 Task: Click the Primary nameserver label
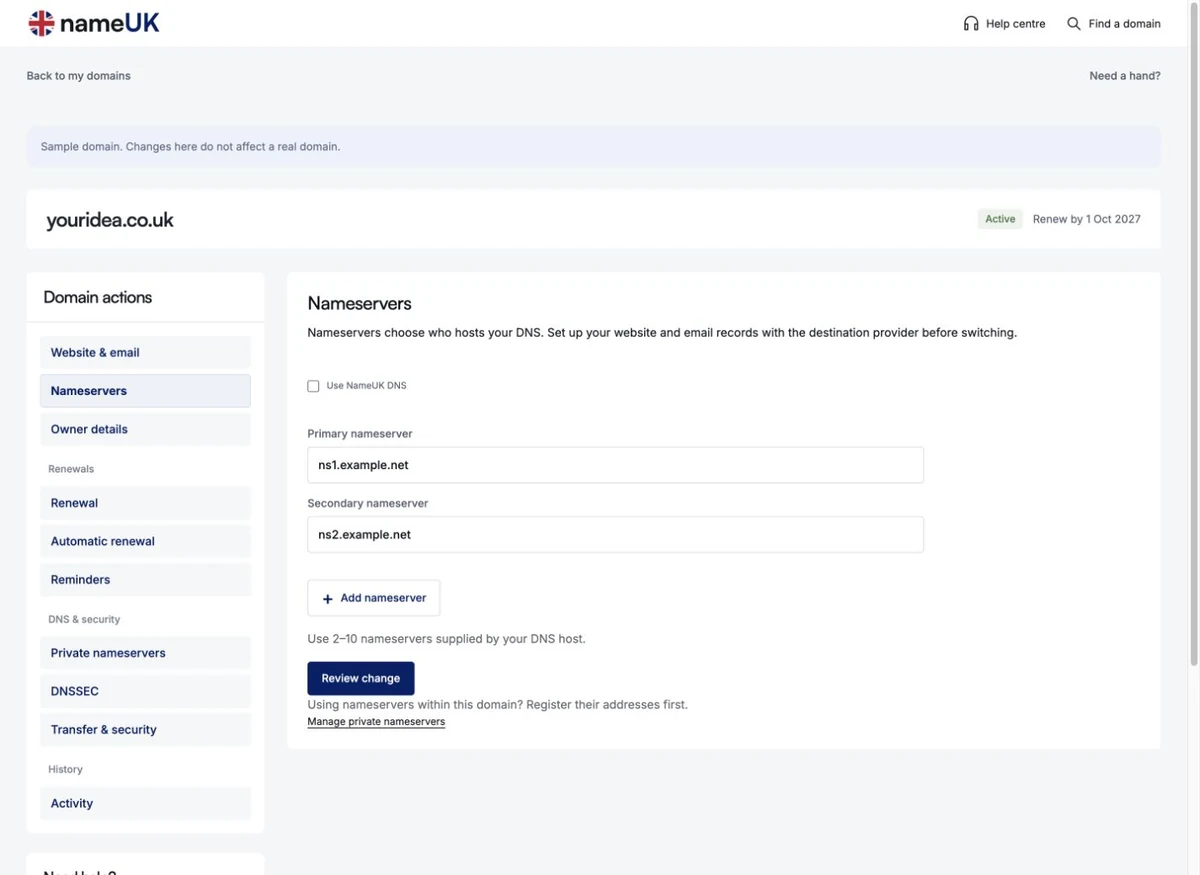pyautogui.click(x=360, y=434)
